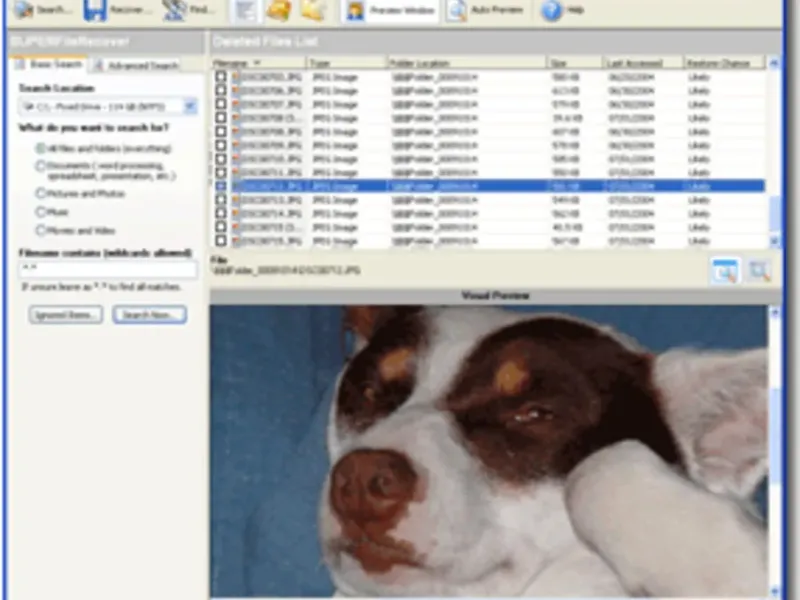Screen dimensions: 800x600
Task: Click the JPEG file icon in the highlighted row
Action: click(236, 186)
